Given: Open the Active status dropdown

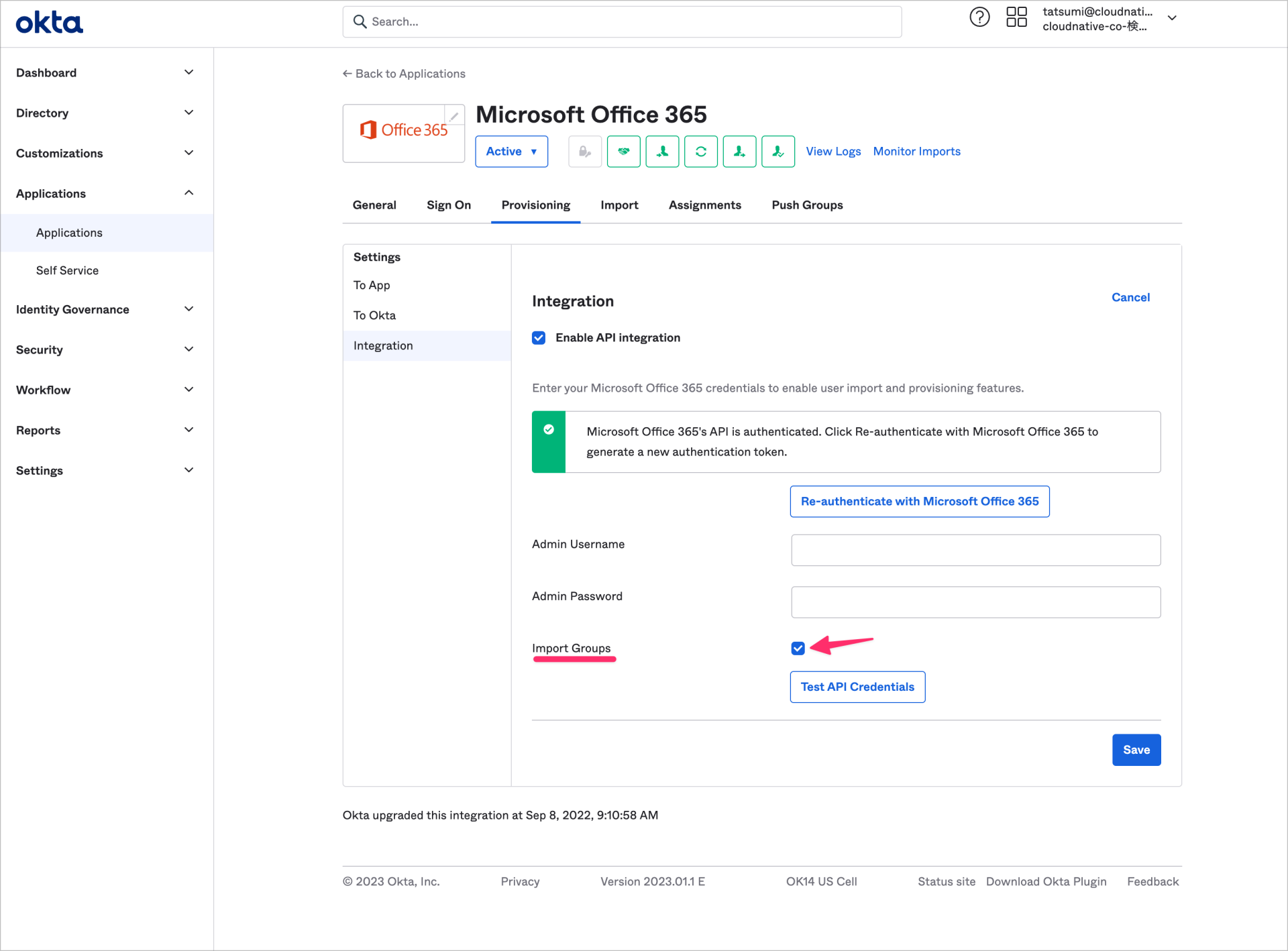Looking at the screenshot, I should point(511,151).
